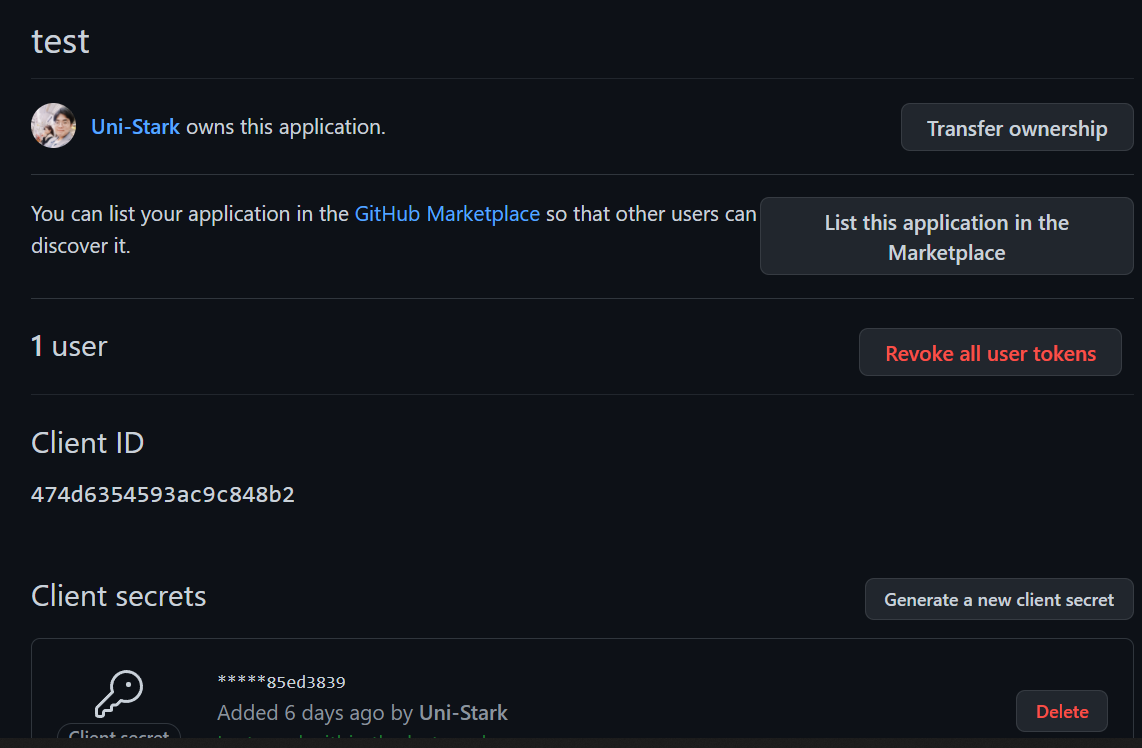Screen dimensions: 1142x748
Task: Delete the client secret ending 85ed3839
Action: point(1062,712)
